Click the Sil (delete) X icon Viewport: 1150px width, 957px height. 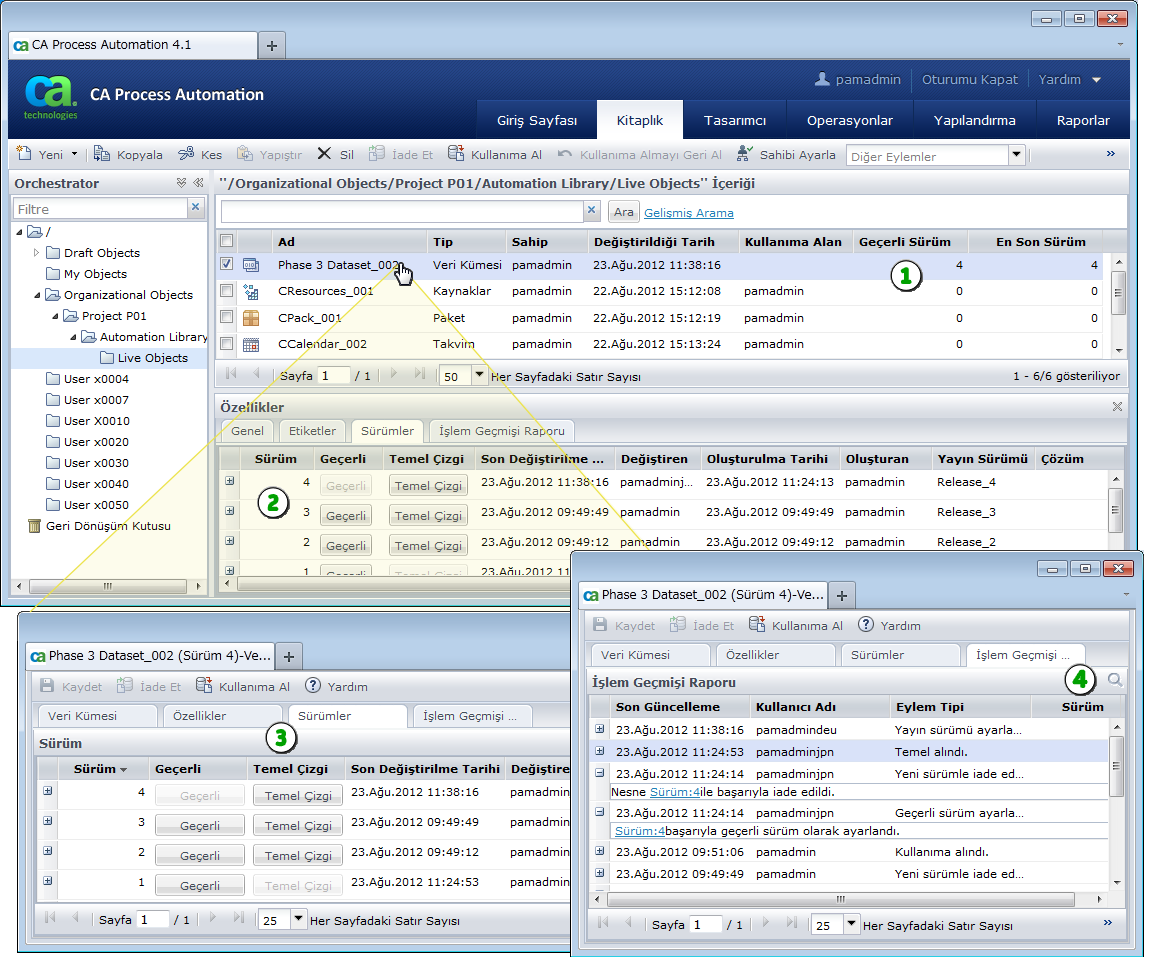click(324, 154)
